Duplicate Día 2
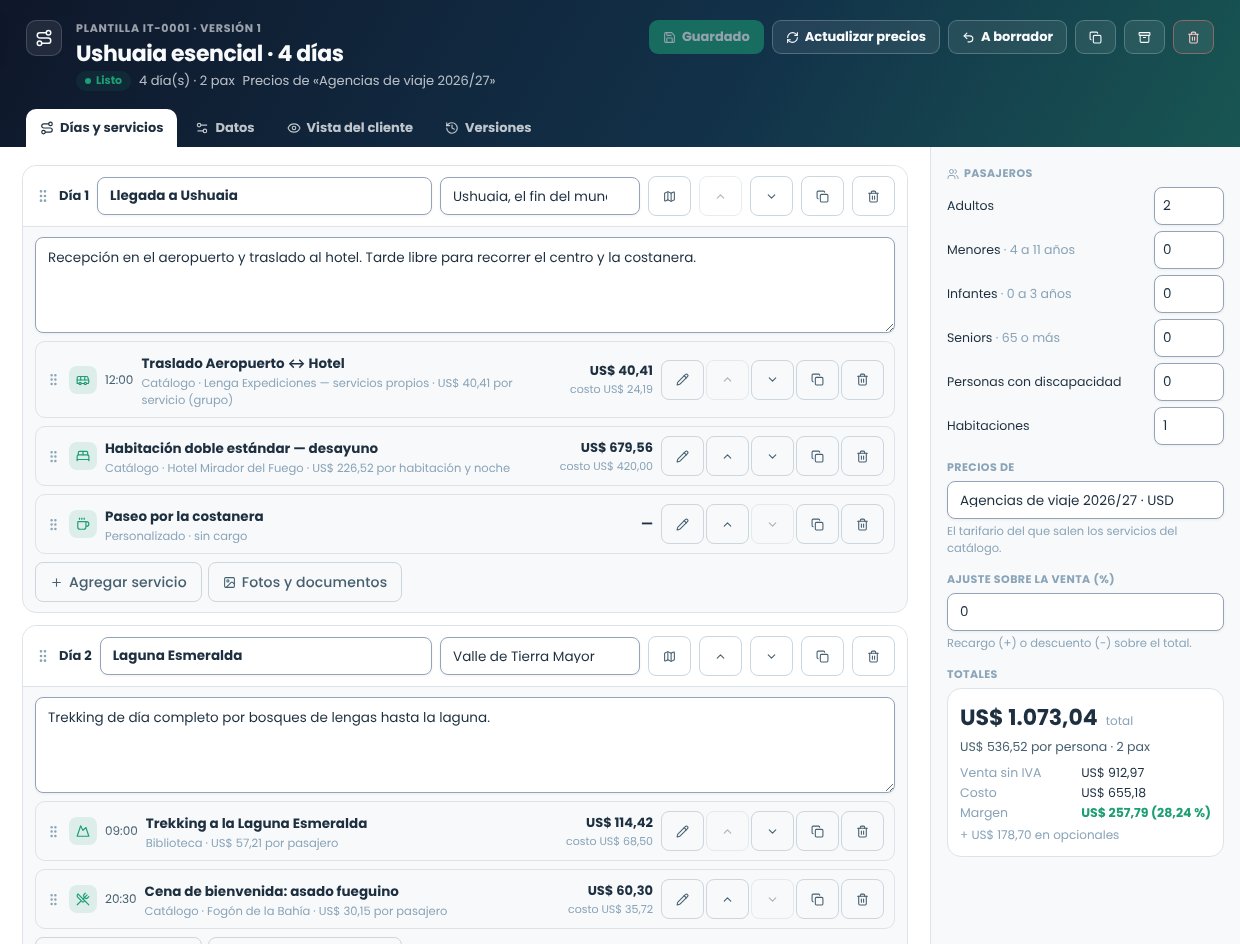The width and height of the screenshot is (1240, 944). tap(822, 656)
